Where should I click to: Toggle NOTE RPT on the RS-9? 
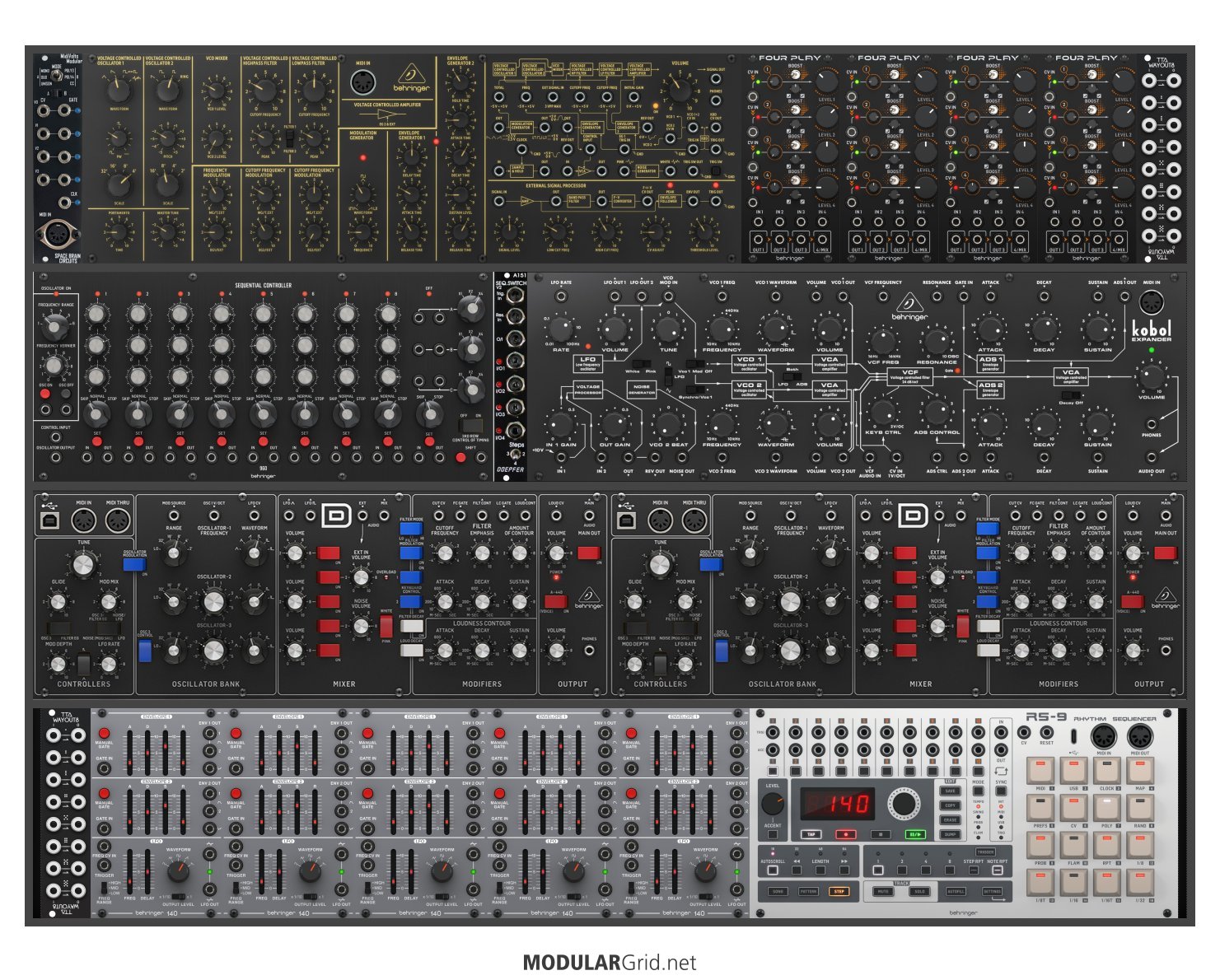point(998,870)
